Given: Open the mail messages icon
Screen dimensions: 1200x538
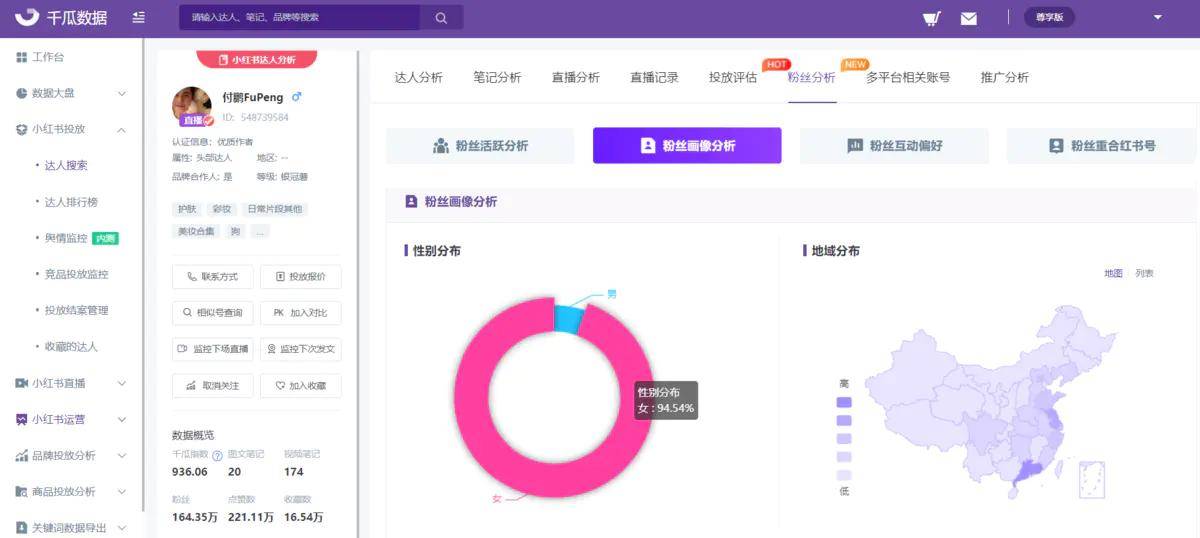Looking at the screenshot, I should (x=968, y=18).
